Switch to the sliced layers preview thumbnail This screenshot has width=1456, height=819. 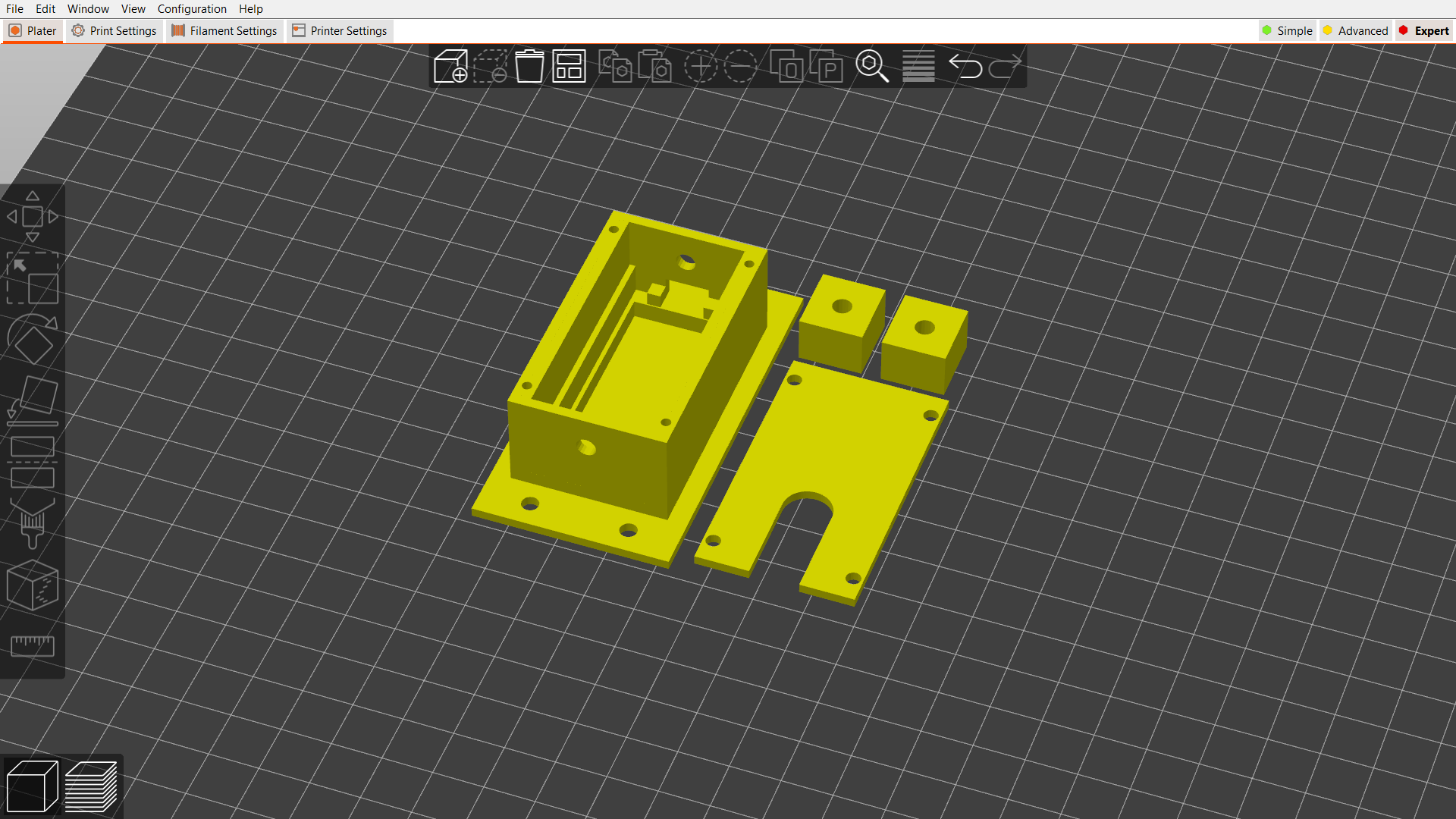(x=92, y=786)
